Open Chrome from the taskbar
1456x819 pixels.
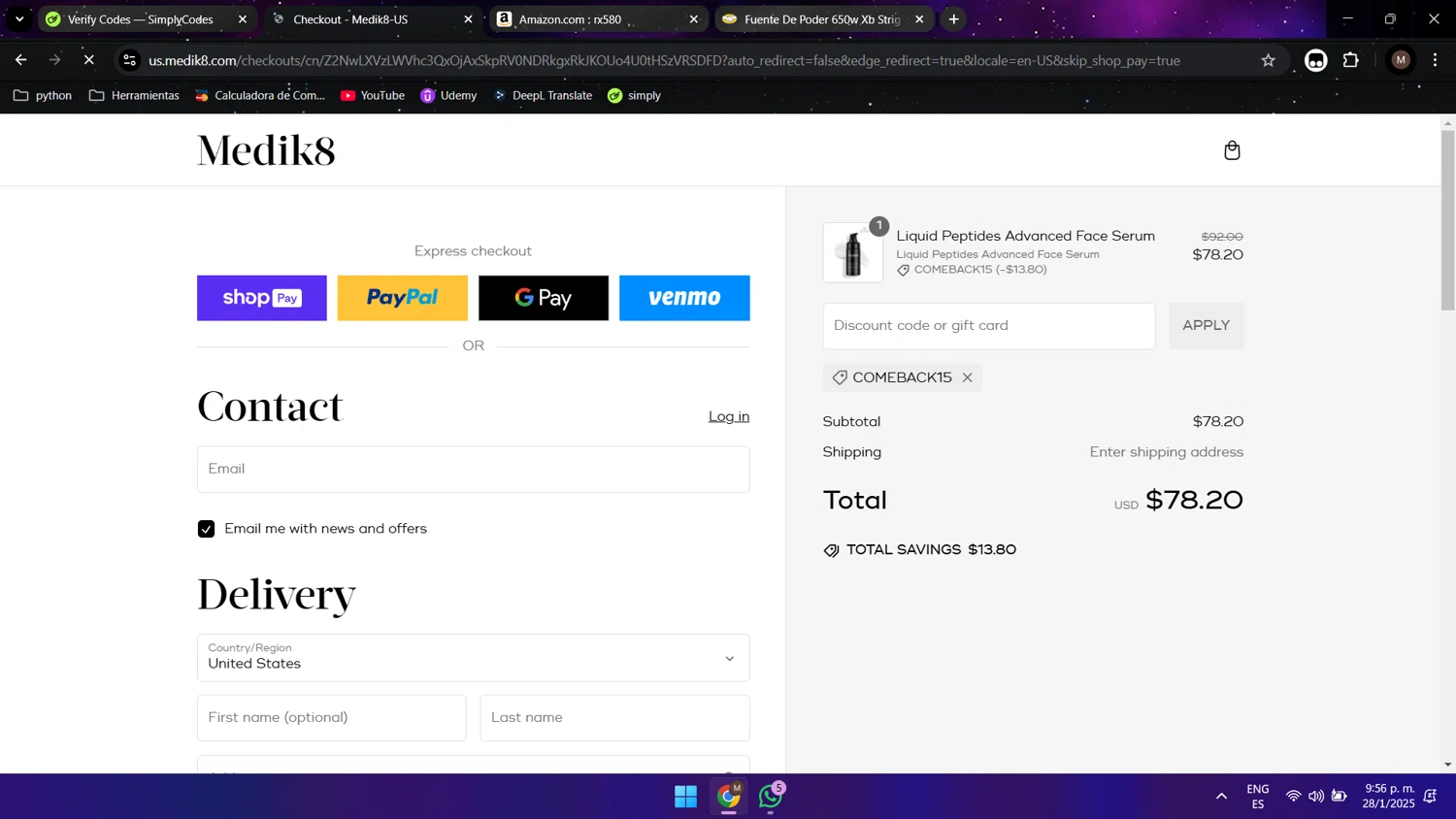tap(729, 797)
